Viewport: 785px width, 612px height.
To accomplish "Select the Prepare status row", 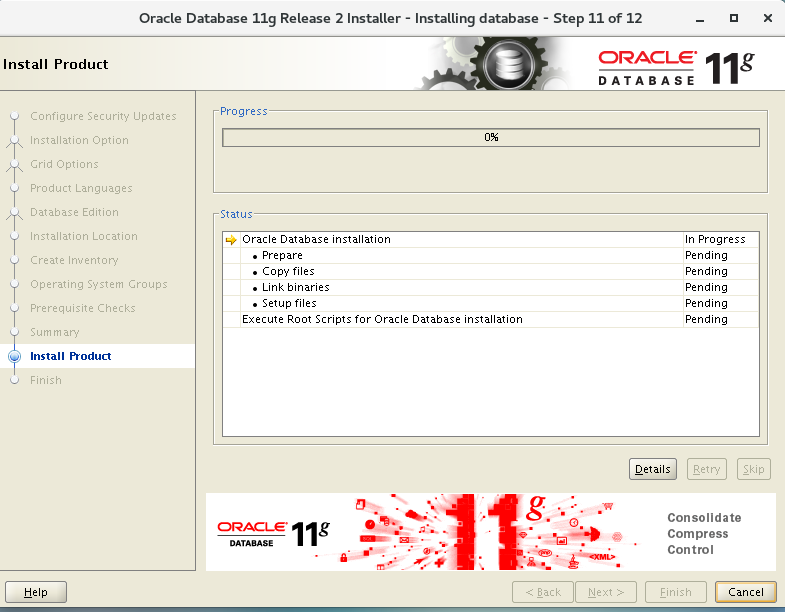I will click(x=491, y=255).
